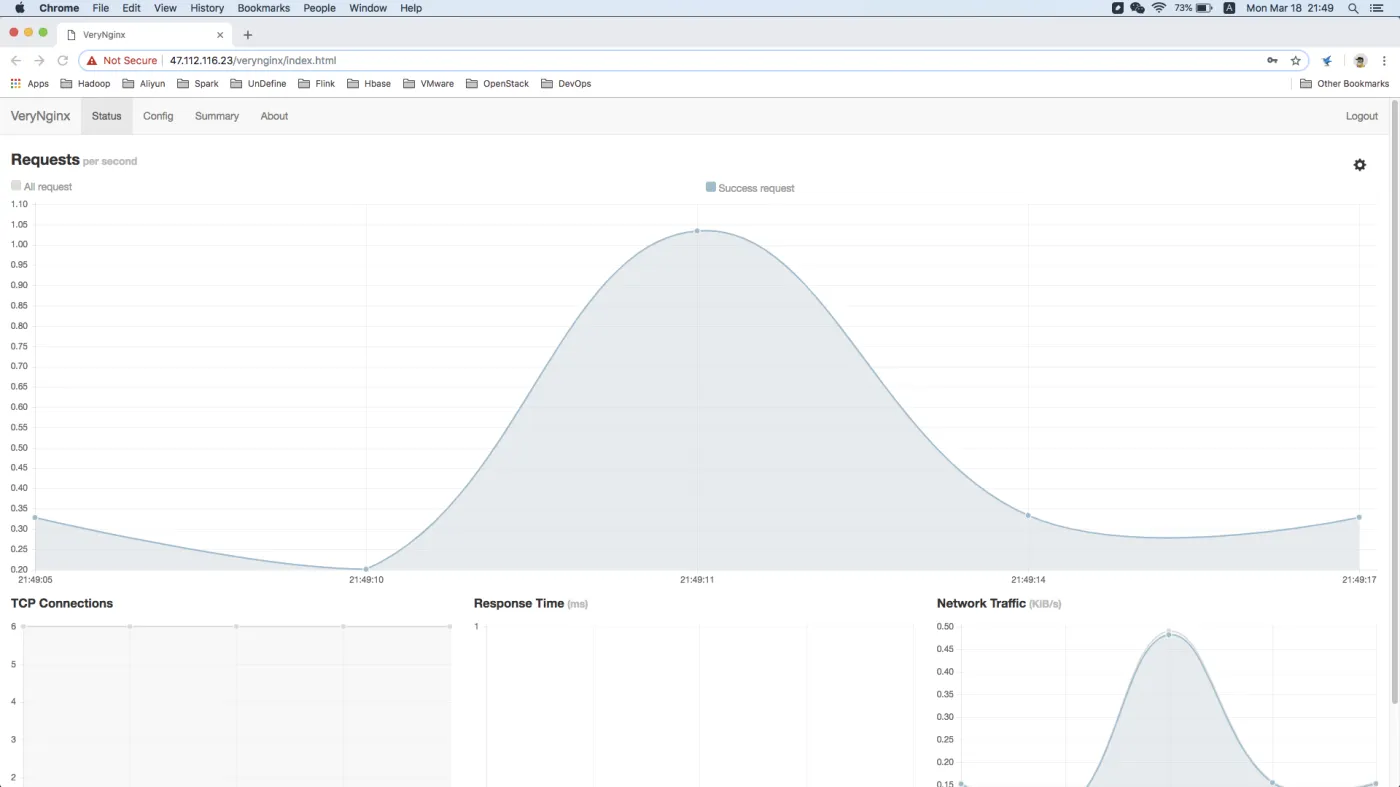
Task: Open the Aliyun bookmarks folder
Action: click(143, 84)
